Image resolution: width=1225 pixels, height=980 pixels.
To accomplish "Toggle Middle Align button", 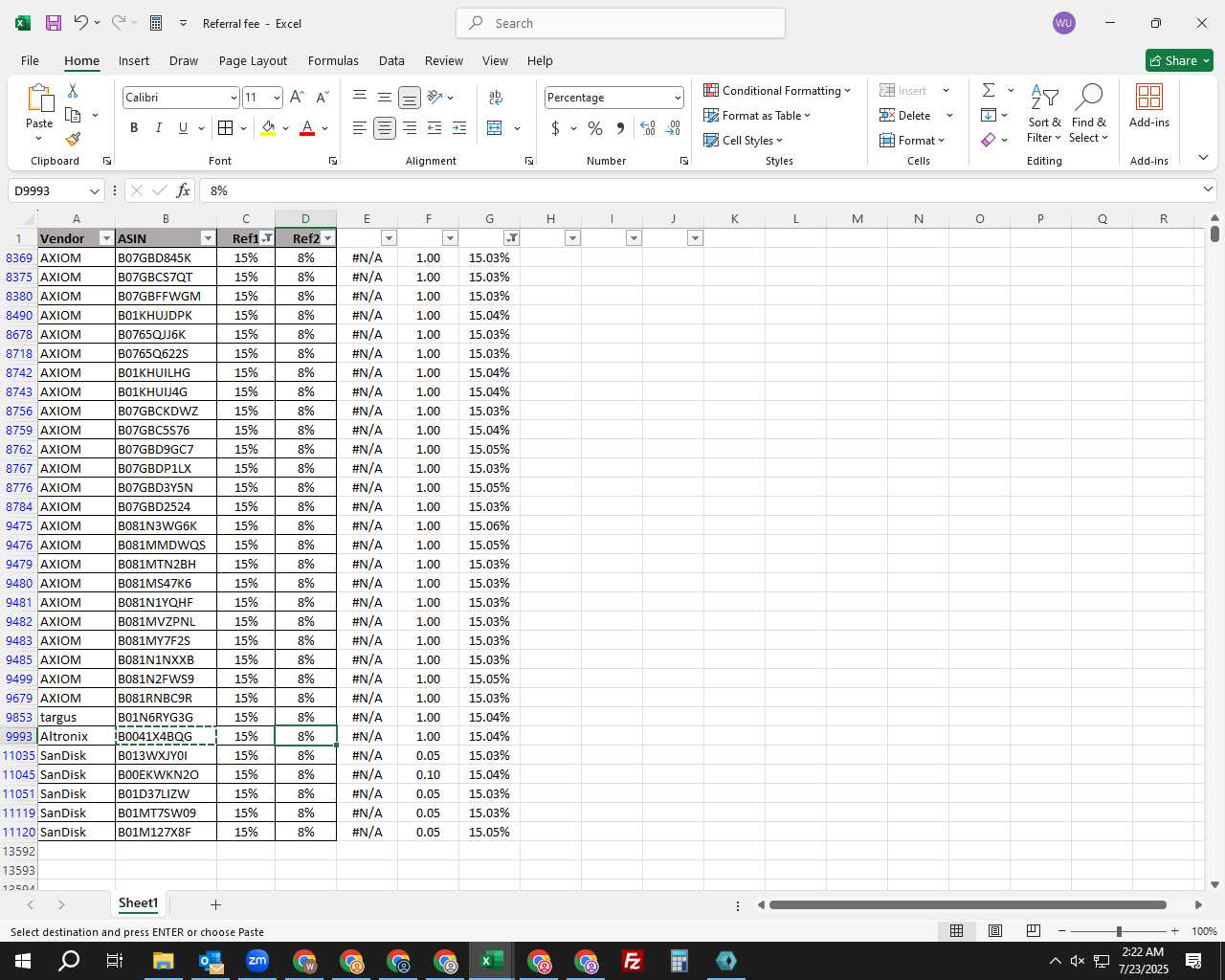I will click(384, 97).
